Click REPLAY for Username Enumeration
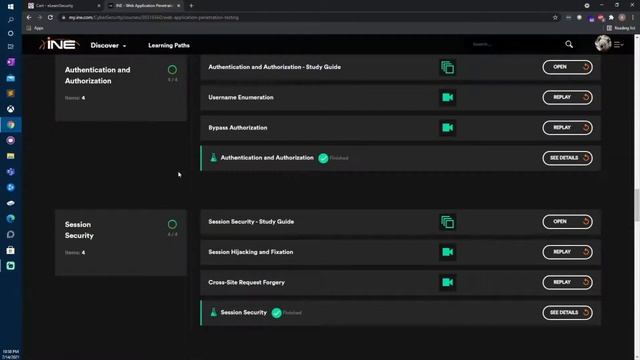 click(x=567, y=97)
